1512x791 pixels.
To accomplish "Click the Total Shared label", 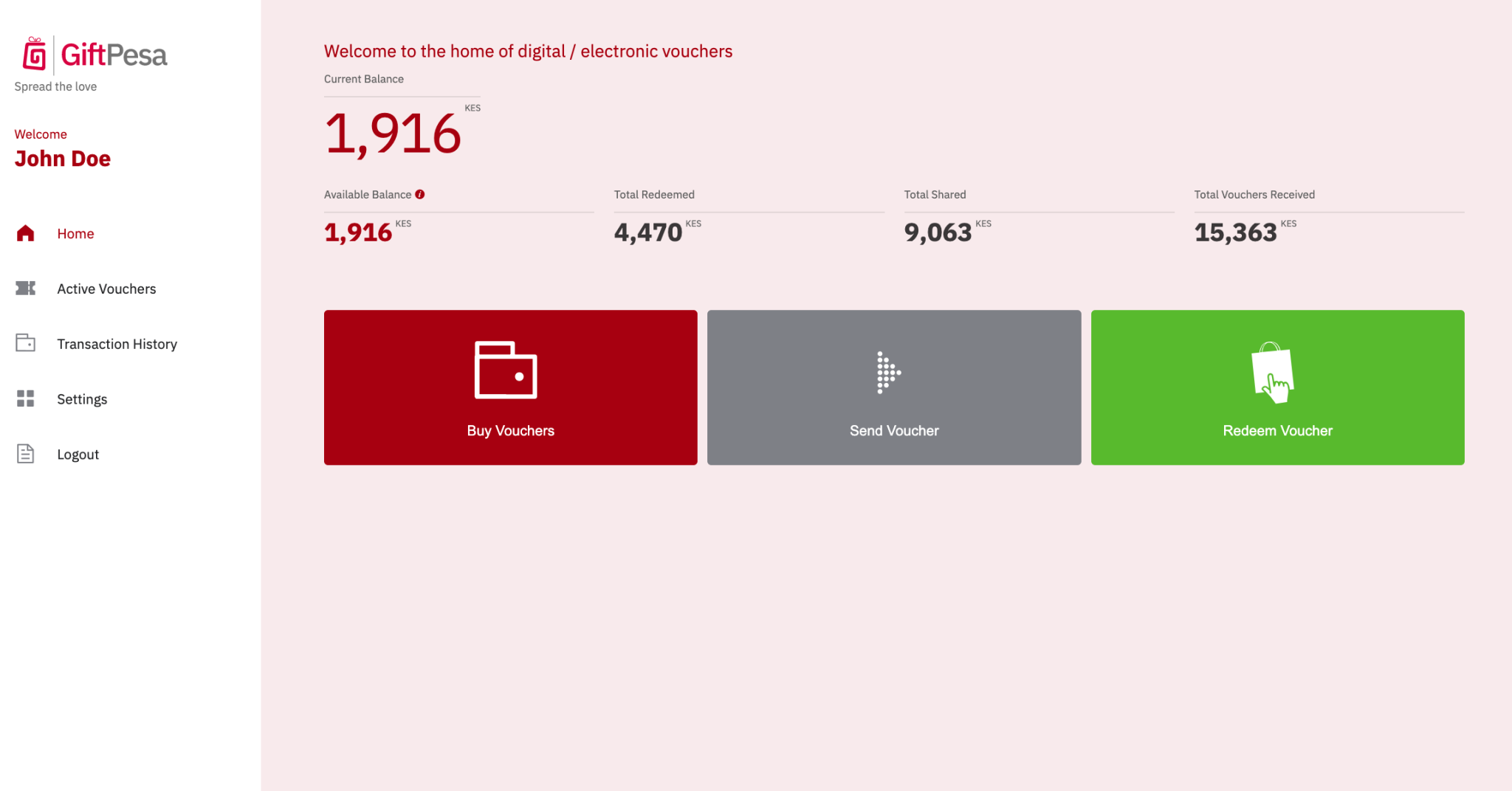I will click(x=935, y=195).
